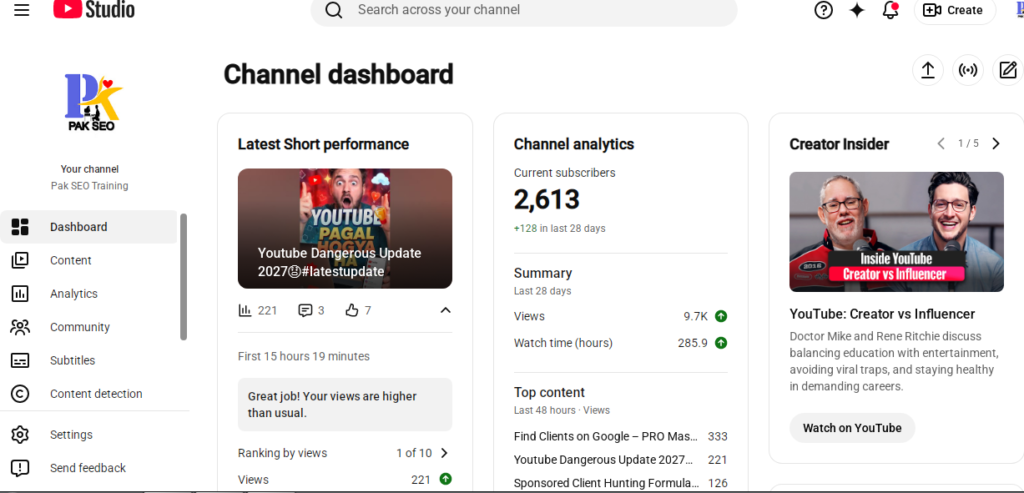Click the 'First 15 hours 19 minutes' text
The image size is (1024, 493).
tap(304, 356)
